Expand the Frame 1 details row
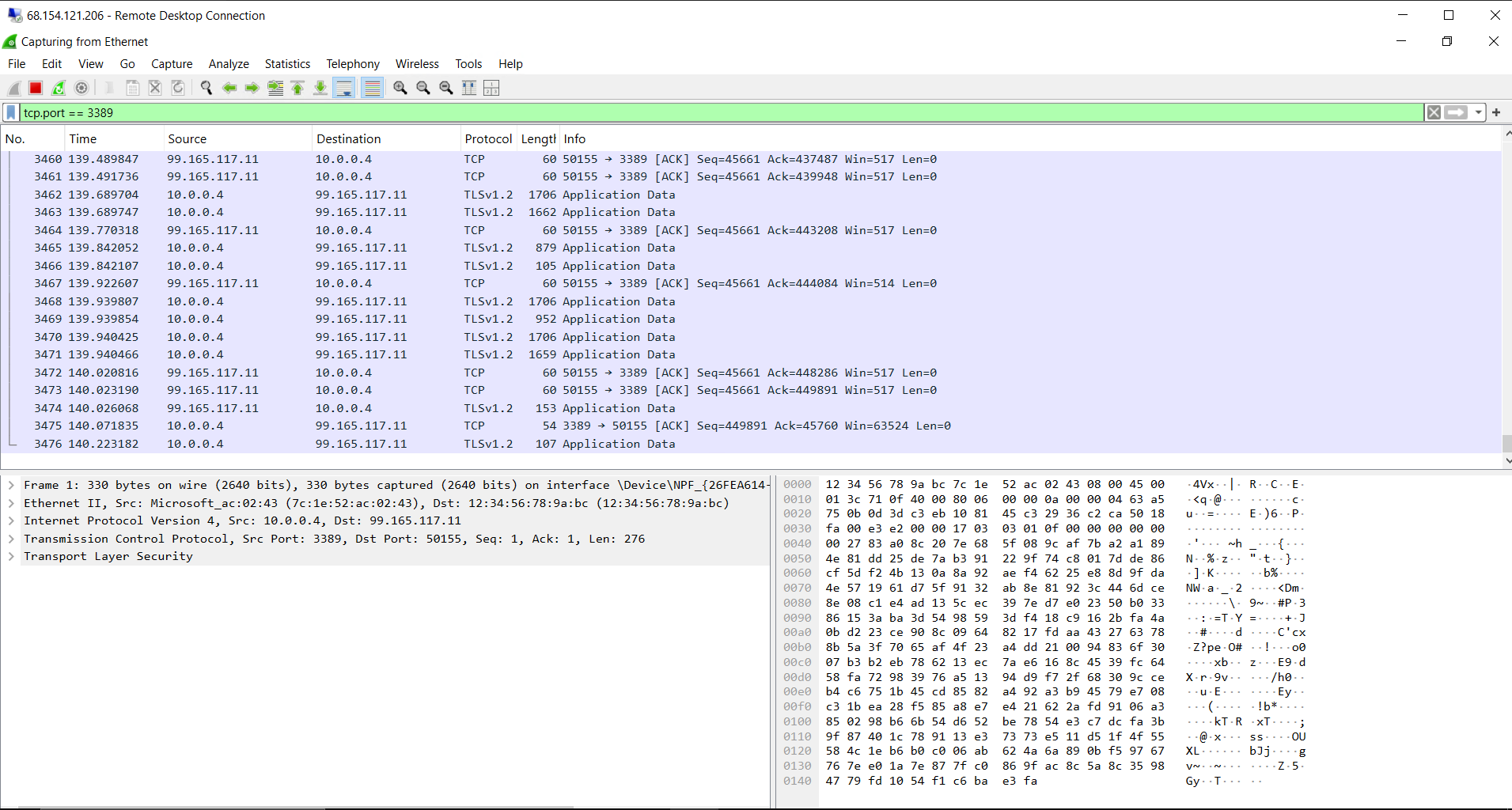 point(11,486)
